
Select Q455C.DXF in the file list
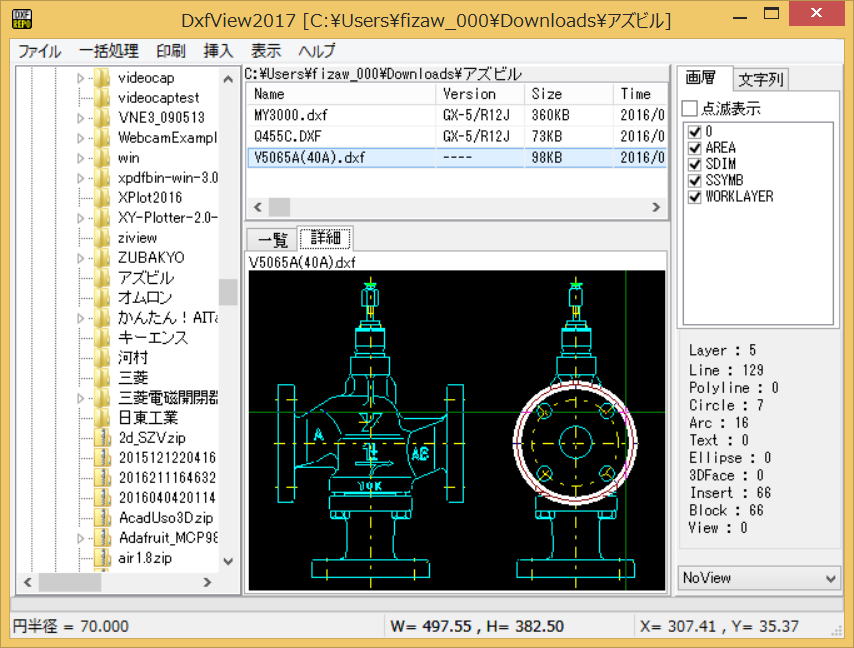tap(456, 136)
